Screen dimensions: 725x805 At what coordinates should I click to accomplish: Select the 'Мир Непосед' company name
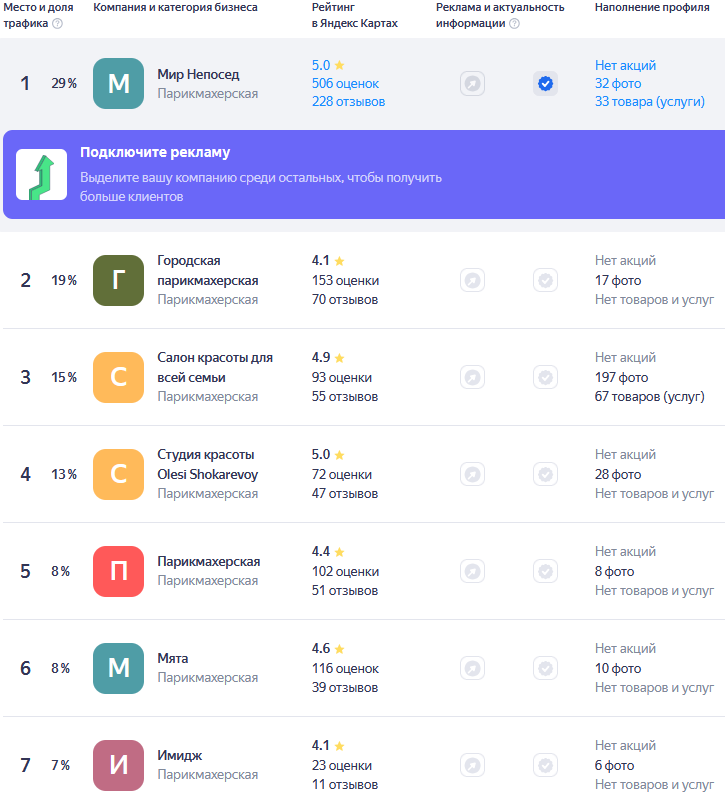(x=198, y=75)
